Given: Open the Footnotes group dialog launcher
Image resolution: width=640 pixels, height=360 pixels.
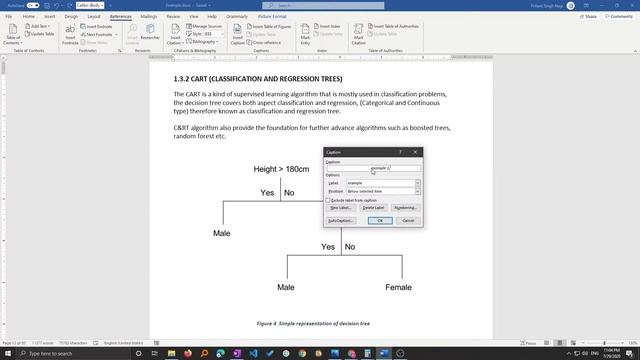Looking at the screenshot, I should tap(120, 51).
